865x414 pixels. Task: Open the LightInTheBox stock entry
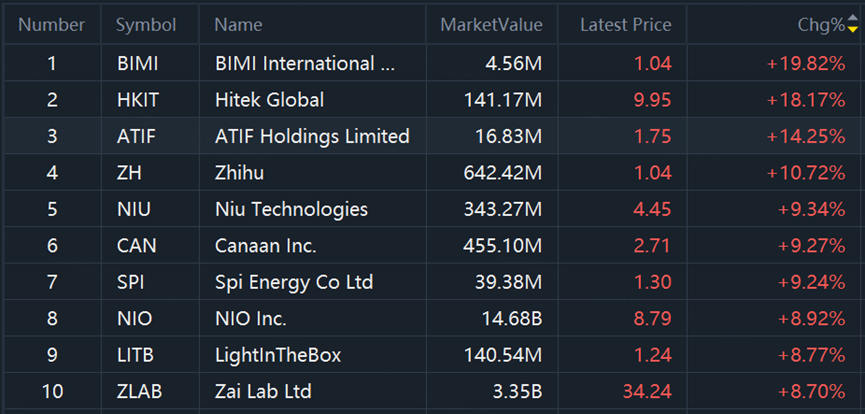coord(277,355)
